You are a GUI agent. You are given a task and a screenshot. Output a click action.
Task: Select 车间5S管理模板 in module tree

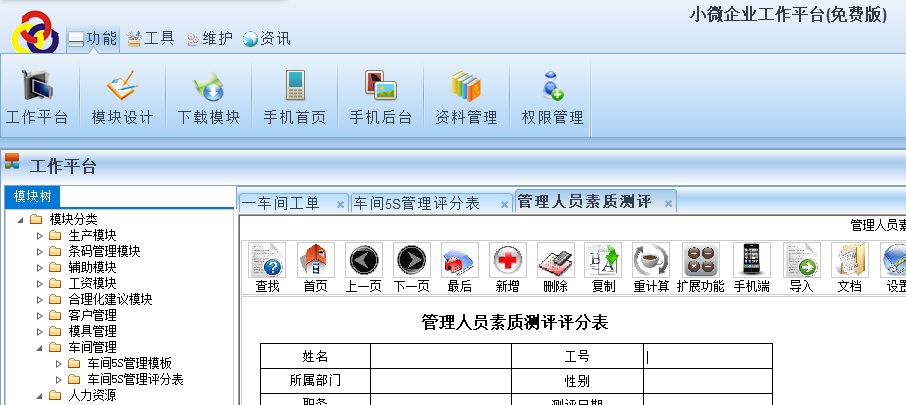[x=129, y=363]
